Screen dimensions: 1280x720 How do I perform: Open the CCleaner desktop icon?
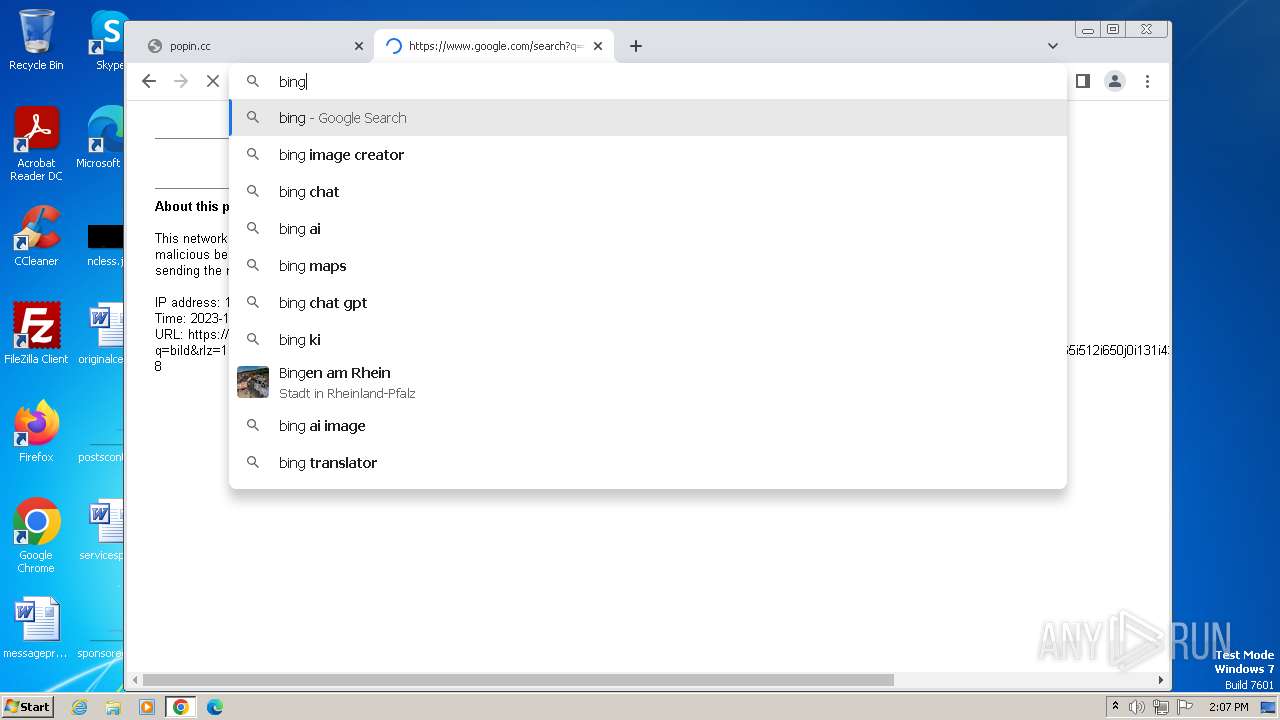pyautogui.click(x=36, y=237)
